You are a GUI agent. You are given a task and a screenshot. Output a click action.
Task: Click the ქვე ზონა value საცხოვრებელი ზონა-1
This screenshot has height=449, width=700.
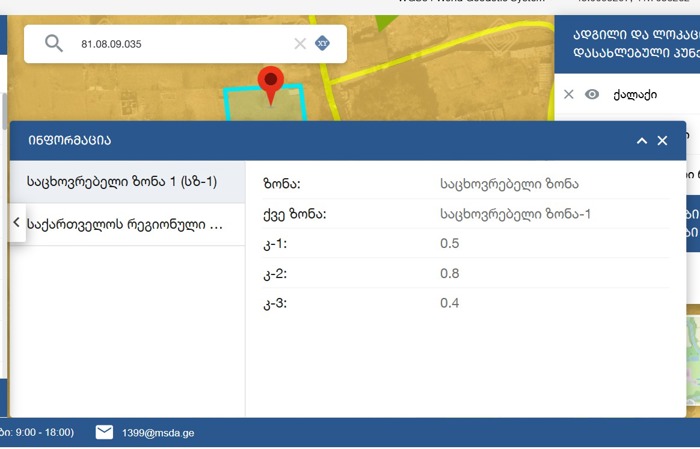coord(515,214)
